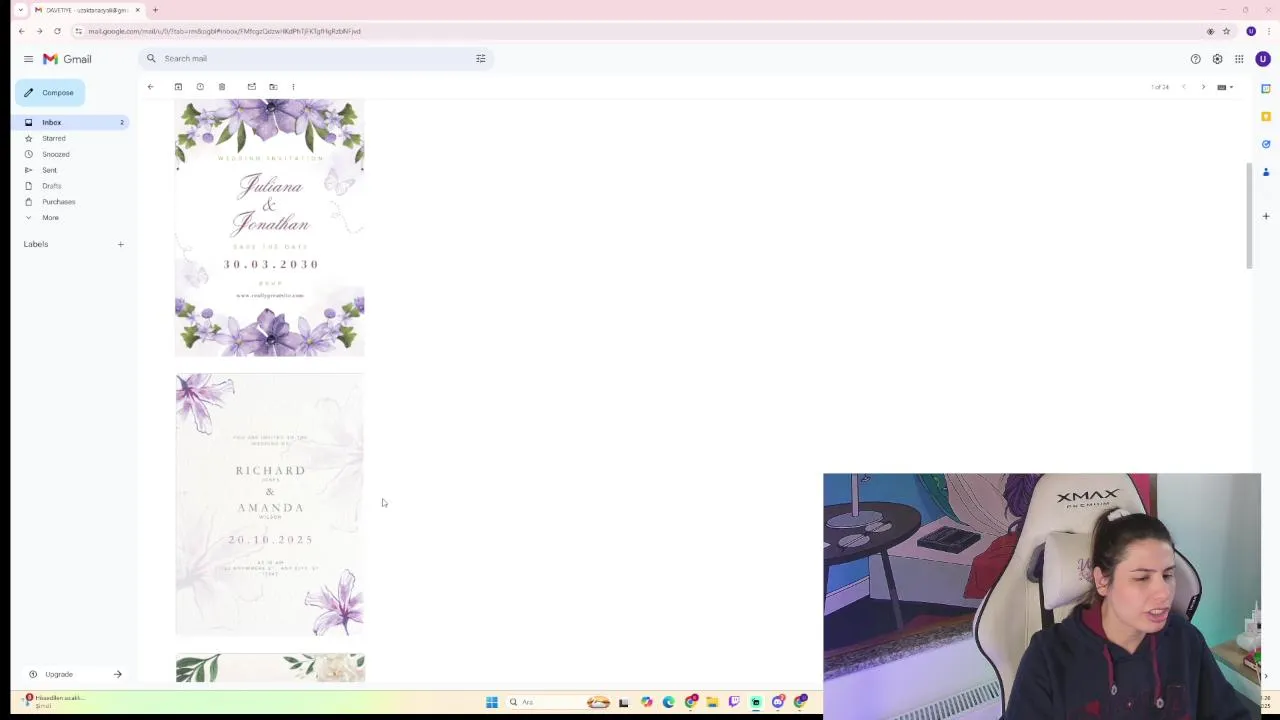Open the Starred folder
The width and height of the screenshot is (1280, 720).
point(54,138)
